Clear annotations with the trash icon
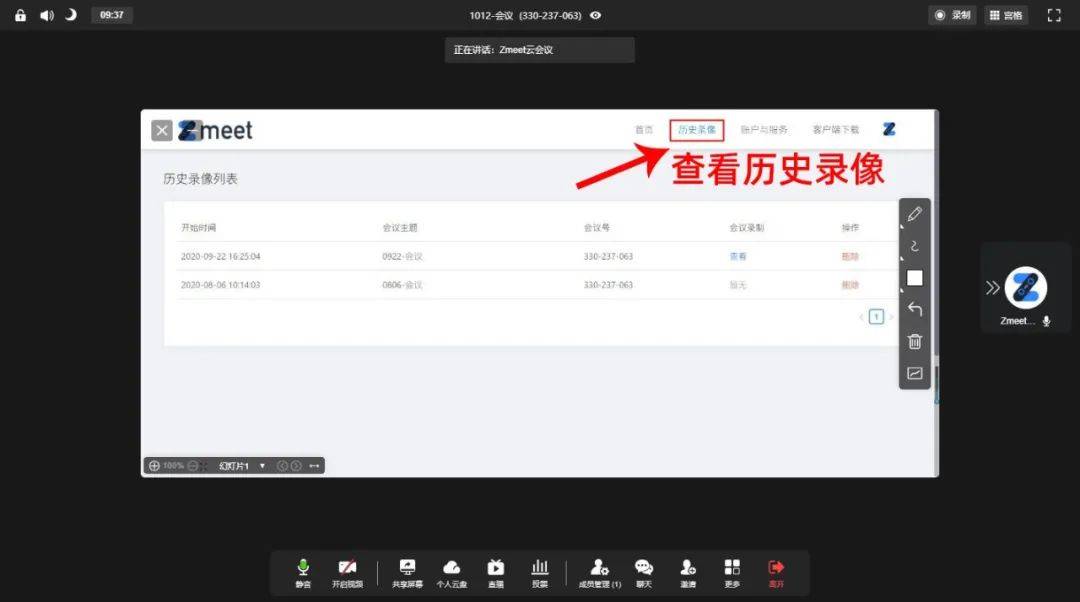 (915, 342)
